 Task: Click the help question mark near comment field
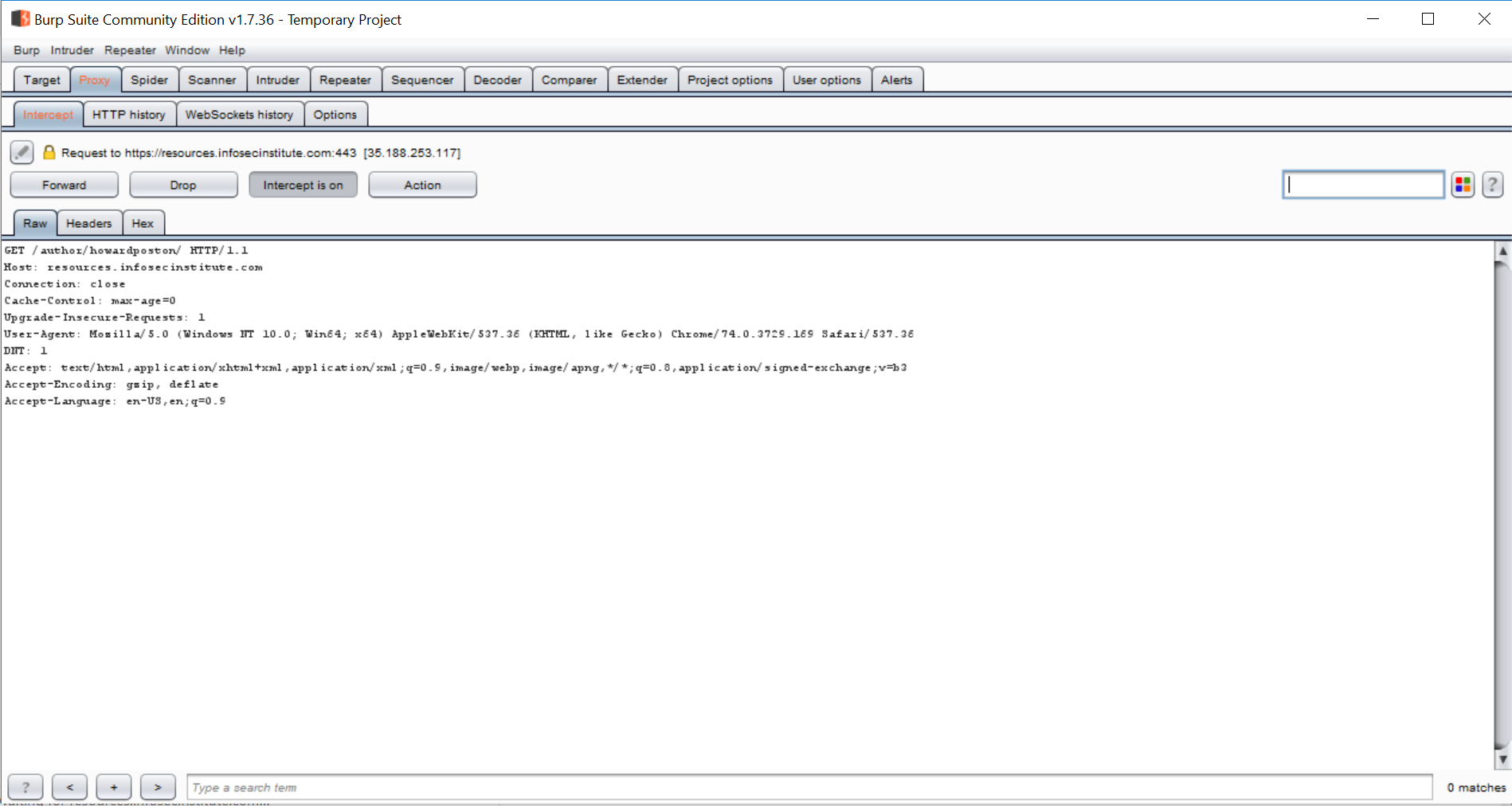tap(1492, 185)
